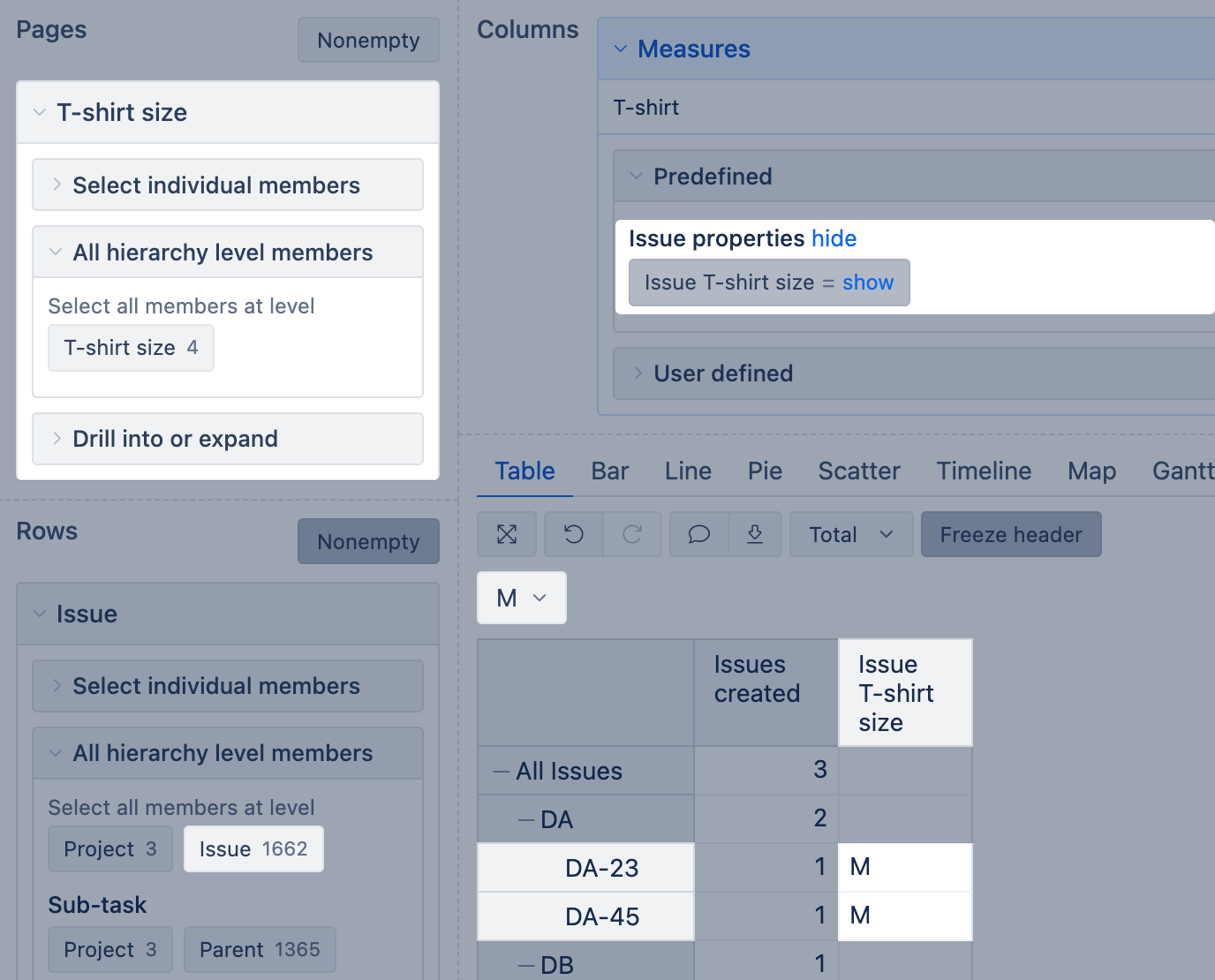Switch to the Bar chart tab

(609, 471)
